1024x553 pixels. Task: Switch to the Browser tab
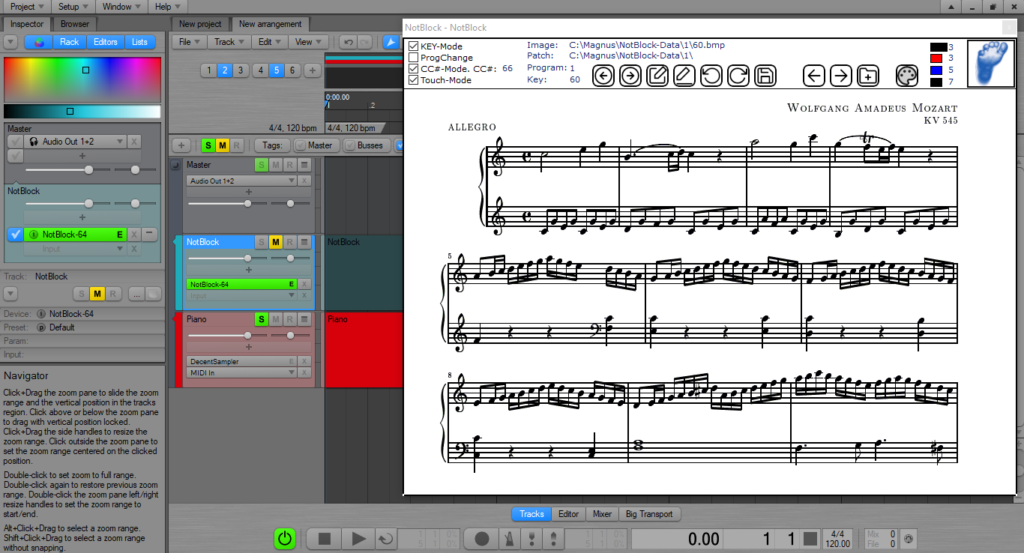click(74, 24)
